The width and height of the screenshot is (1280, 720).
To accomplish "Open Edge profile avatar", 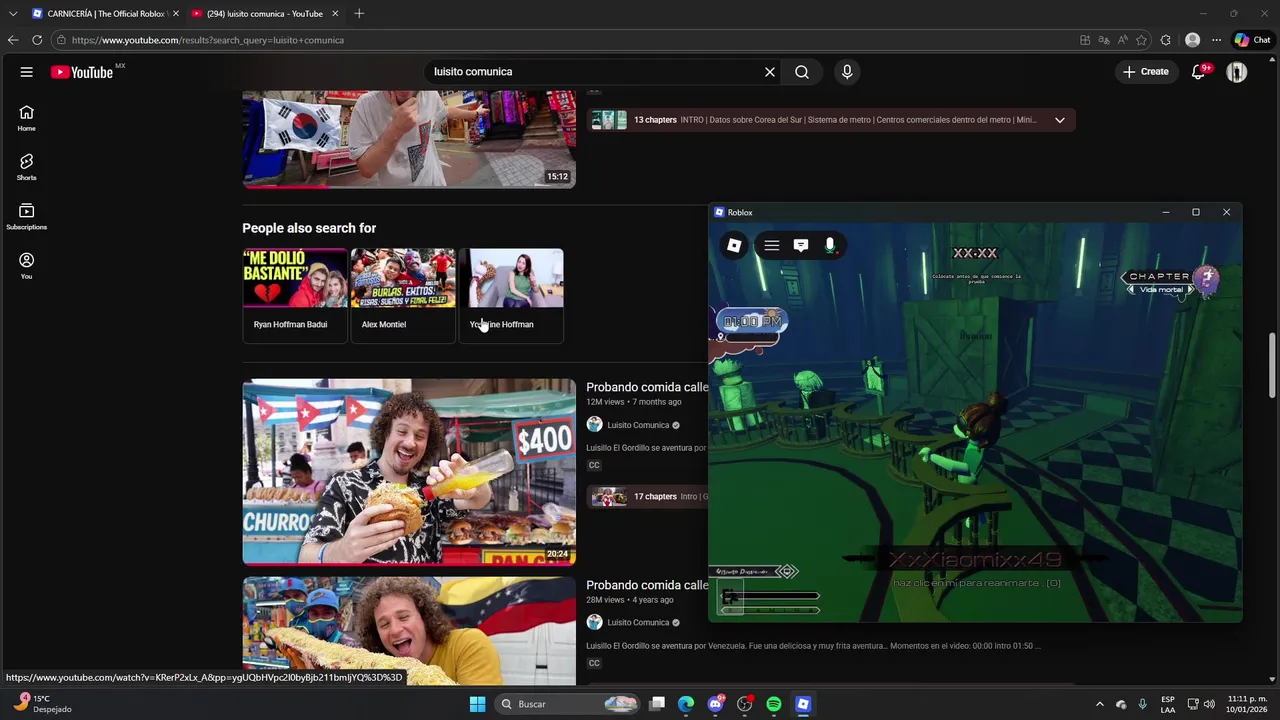I will click(1192, 40).
